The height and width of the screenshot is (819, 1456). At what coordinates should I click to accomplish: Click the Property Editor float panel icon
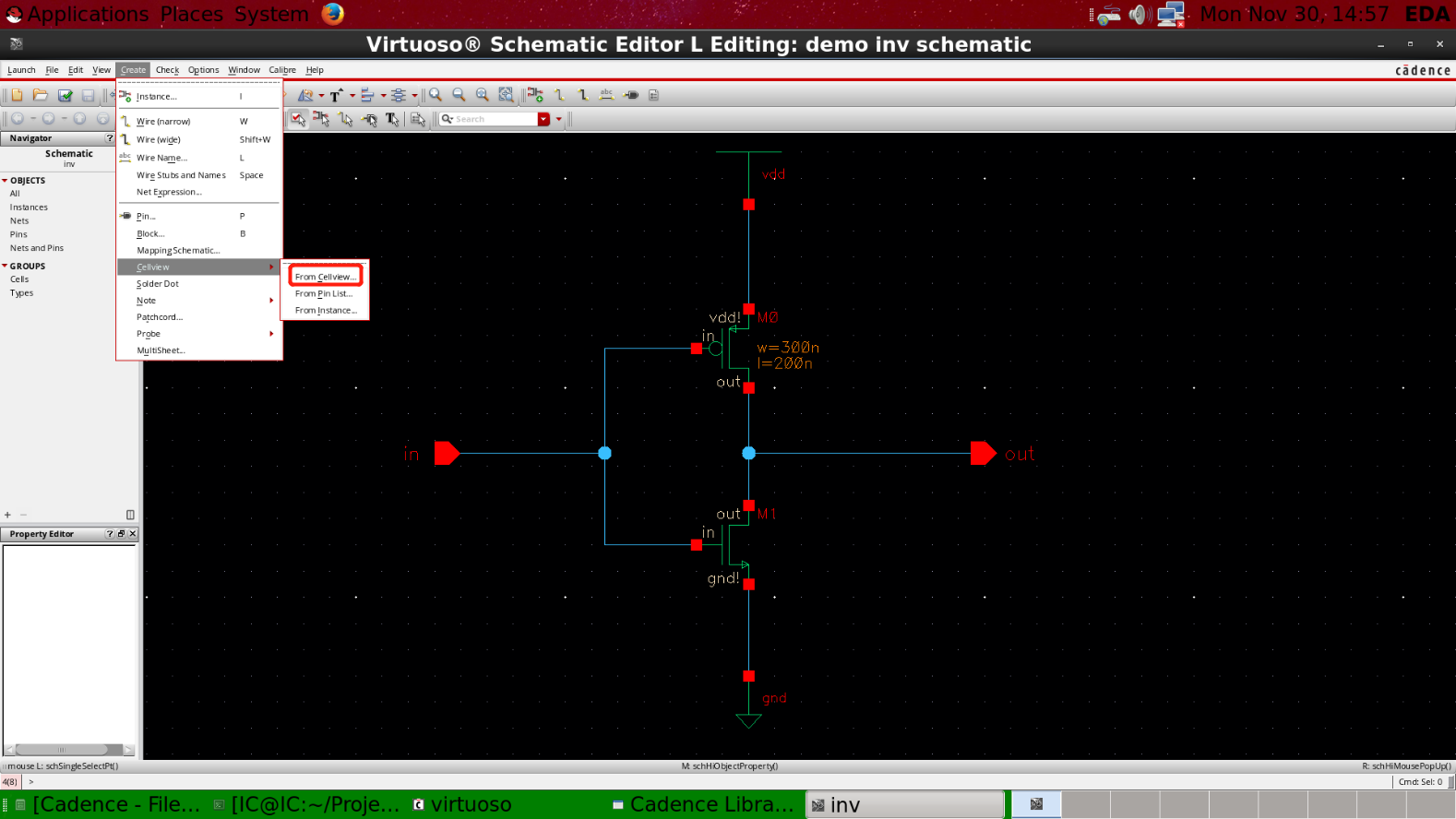click(121, 534)
